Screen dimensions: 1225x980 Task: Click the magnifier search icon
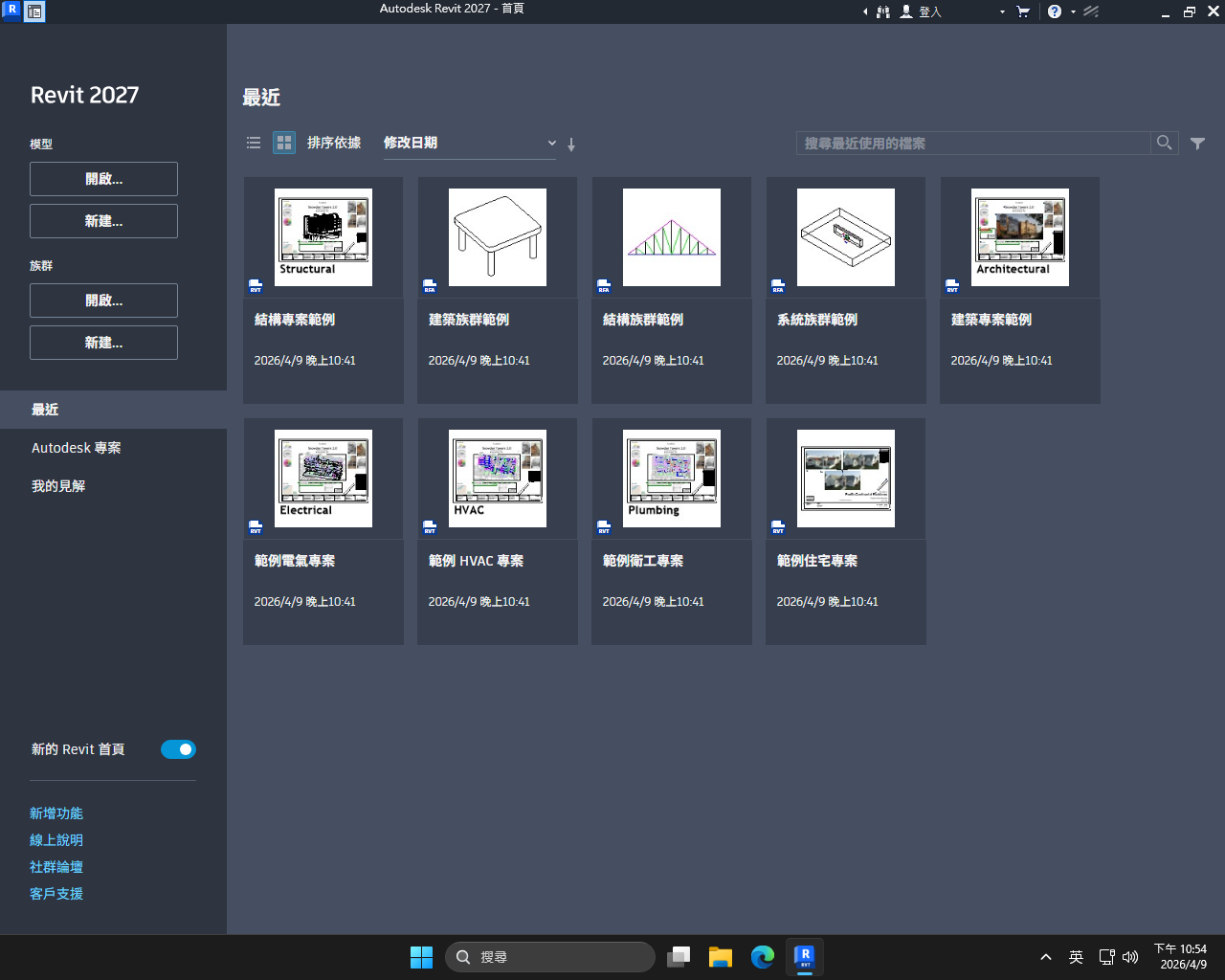pyautogui.click(x=1164, y=143)
